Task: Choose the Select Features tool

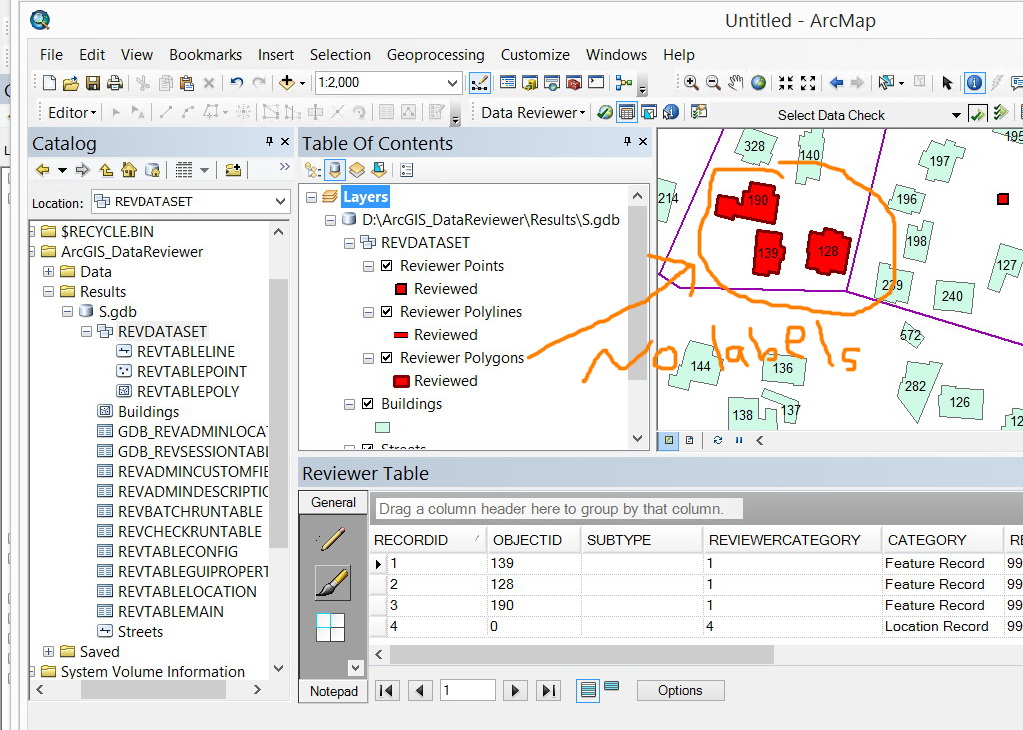Action: click(885, 83)
